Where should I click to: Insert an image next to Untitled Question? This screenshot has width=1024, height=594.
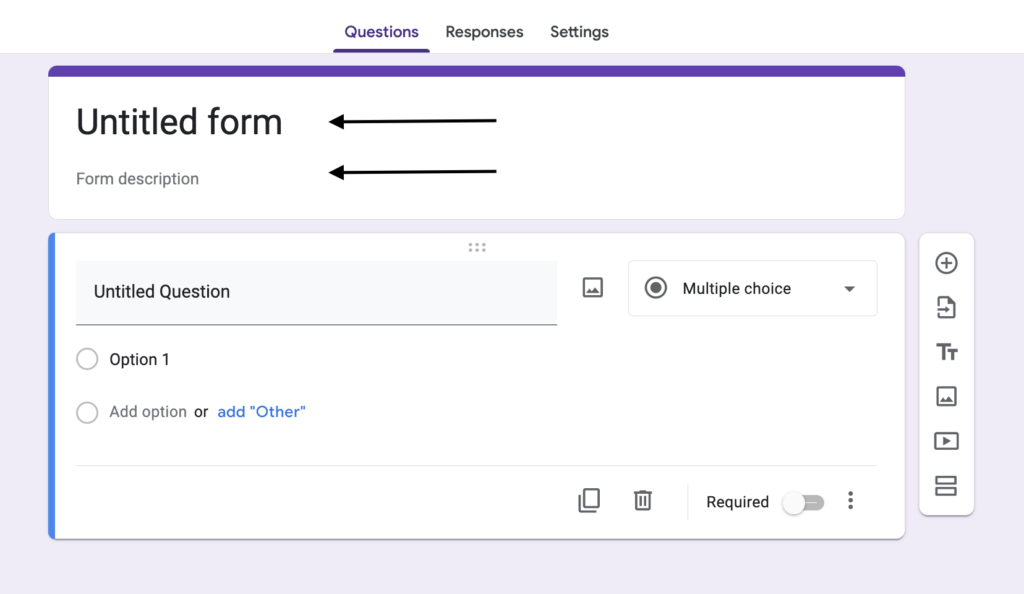coord(592,287)
